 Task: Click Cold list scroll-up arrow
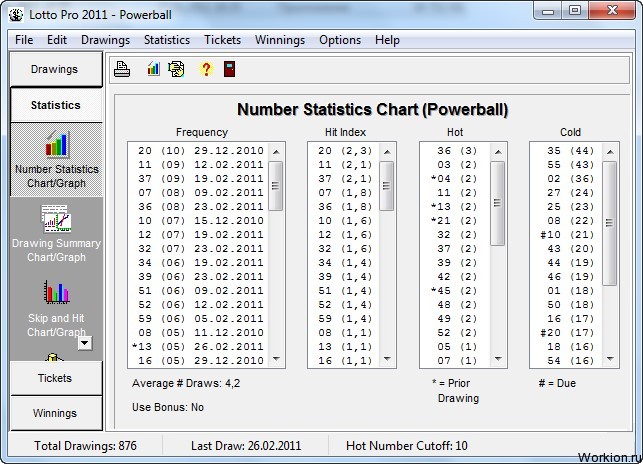click(x=610, y=152)
